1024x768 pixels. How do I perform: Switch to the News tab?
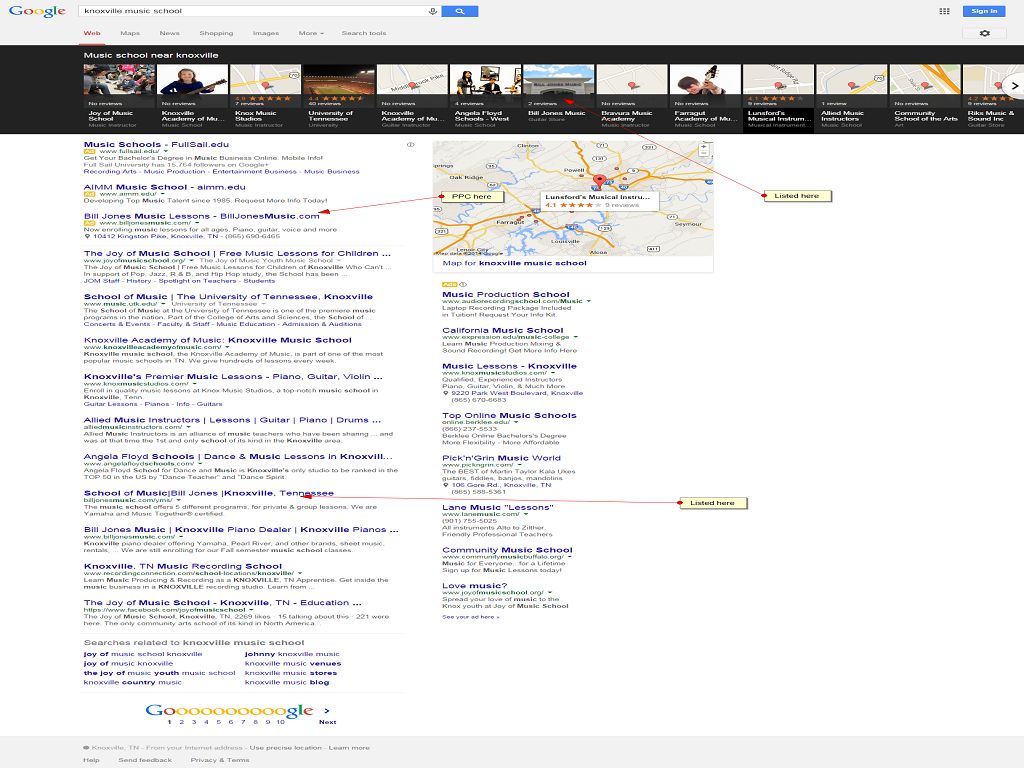click(x=169, y=33)
